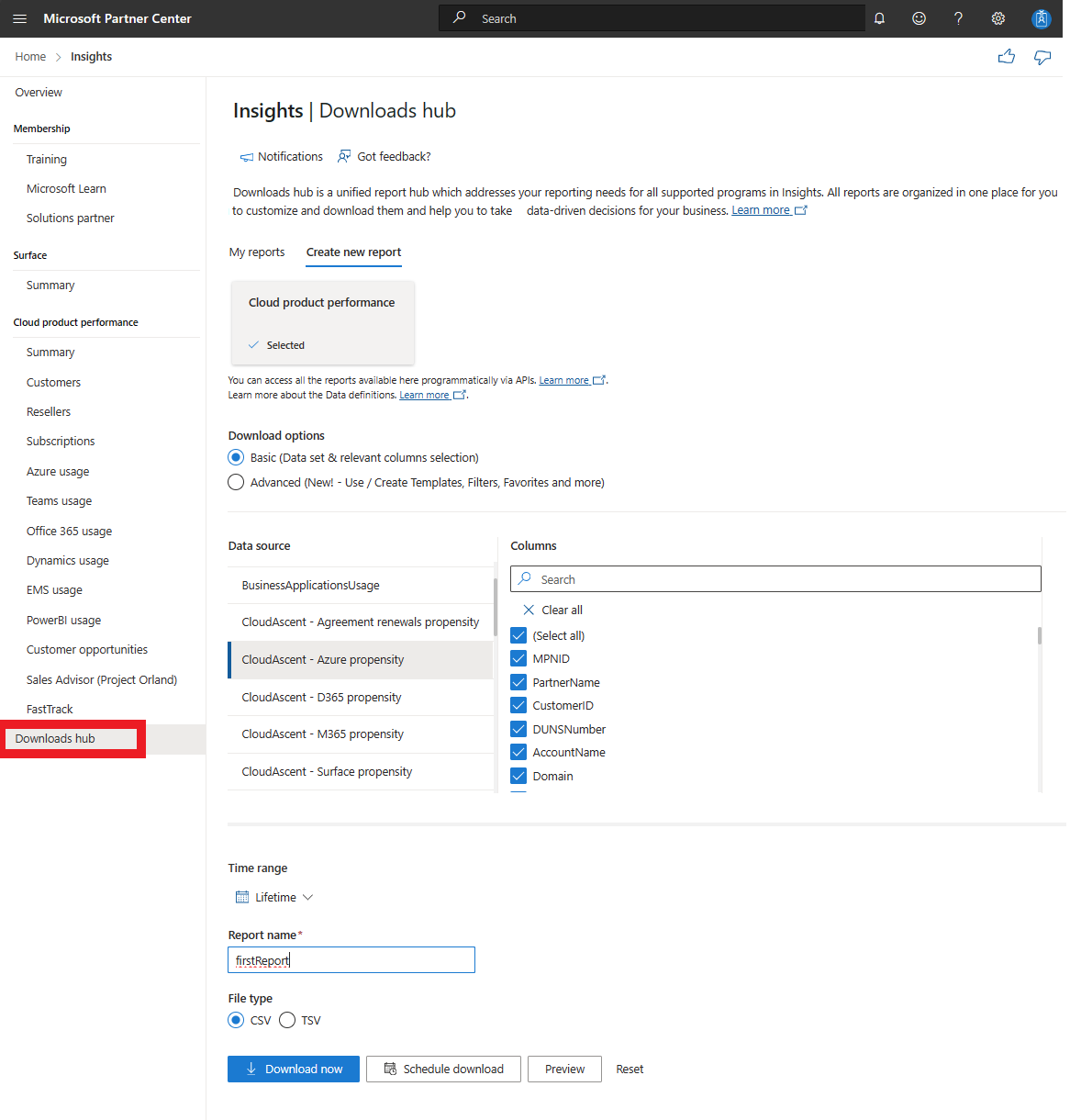Open Sales Advisor (Project Orland)
This screenshot has height=1120, width=1070.
pos(102,680)
